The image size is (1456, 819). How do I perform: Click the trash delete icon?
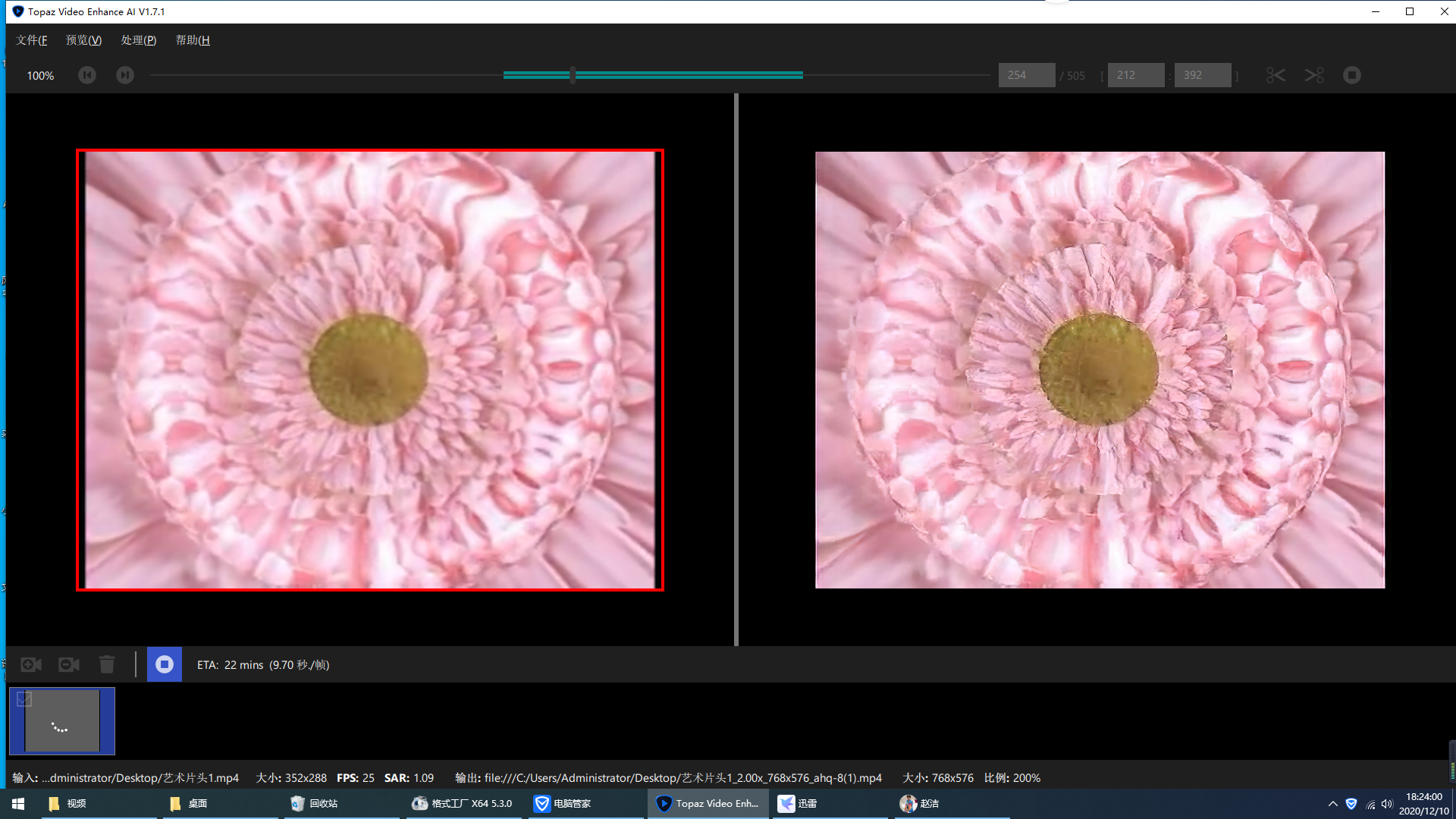tap(107, 664)
